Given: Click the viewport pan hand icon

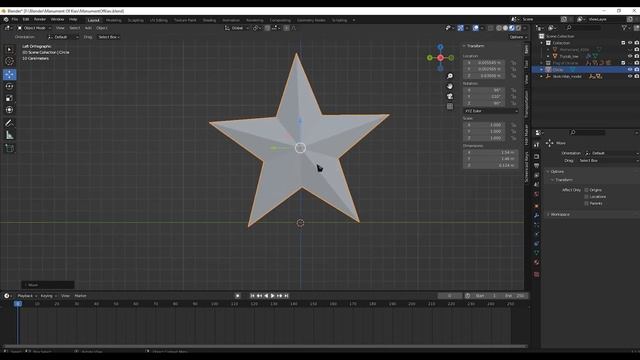Looking at the screenshot, I should [450, 86].
